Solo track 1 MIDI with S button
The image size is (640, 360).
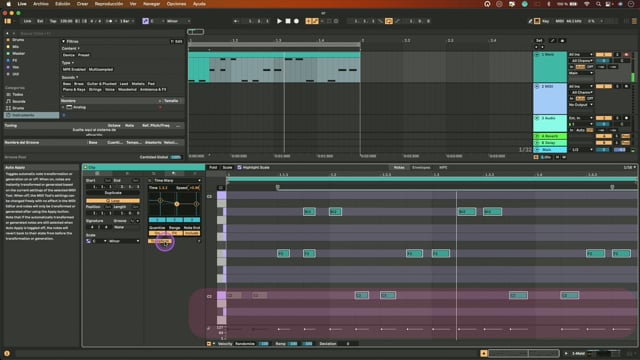tap(617, 54)
